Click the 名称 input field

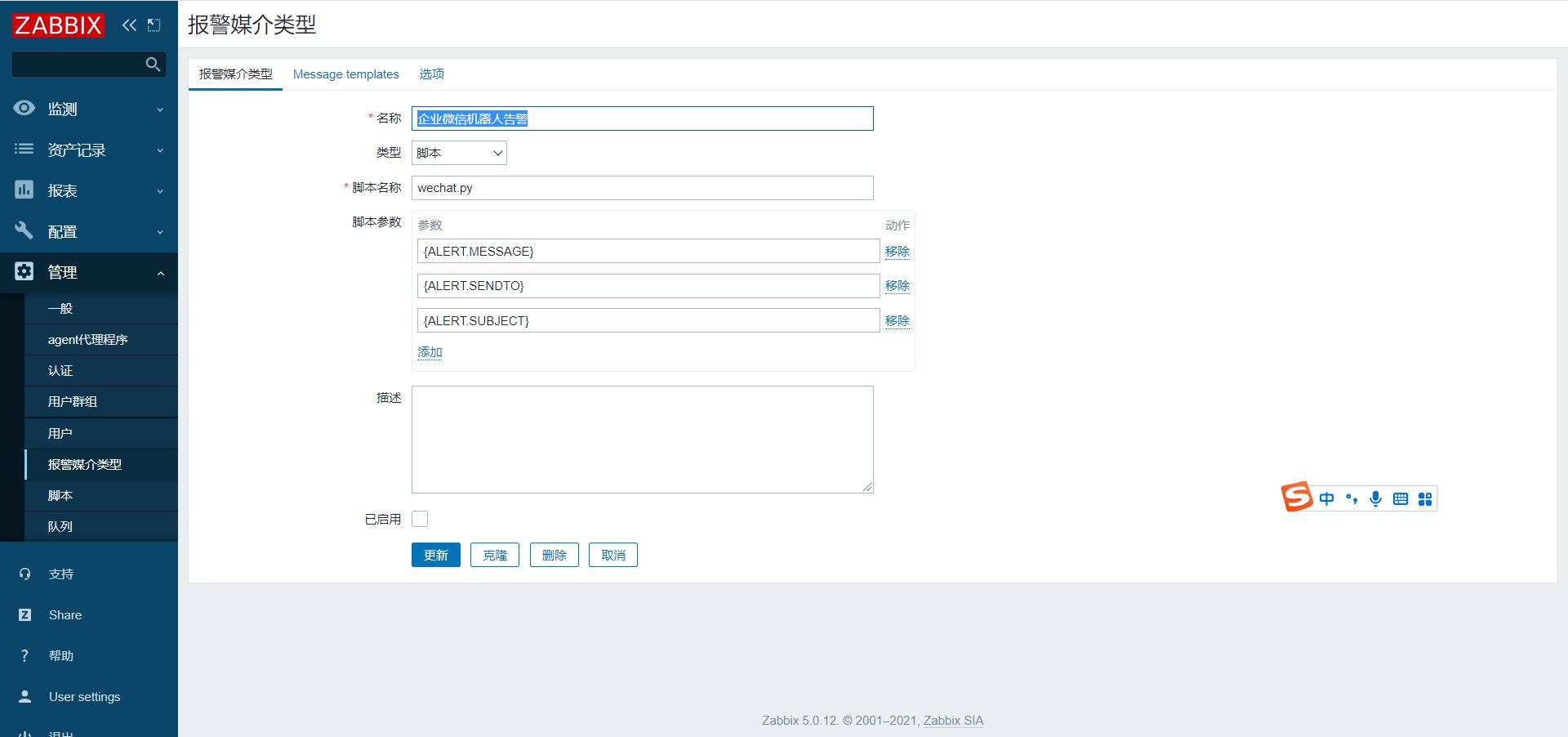tap(643, 118)
